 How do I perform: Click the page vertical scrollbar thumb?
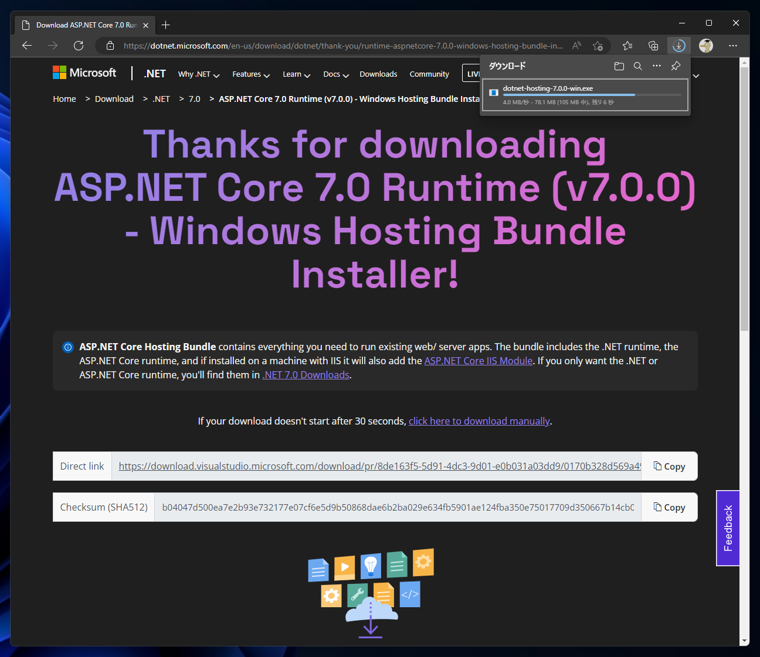coord(744,199)
